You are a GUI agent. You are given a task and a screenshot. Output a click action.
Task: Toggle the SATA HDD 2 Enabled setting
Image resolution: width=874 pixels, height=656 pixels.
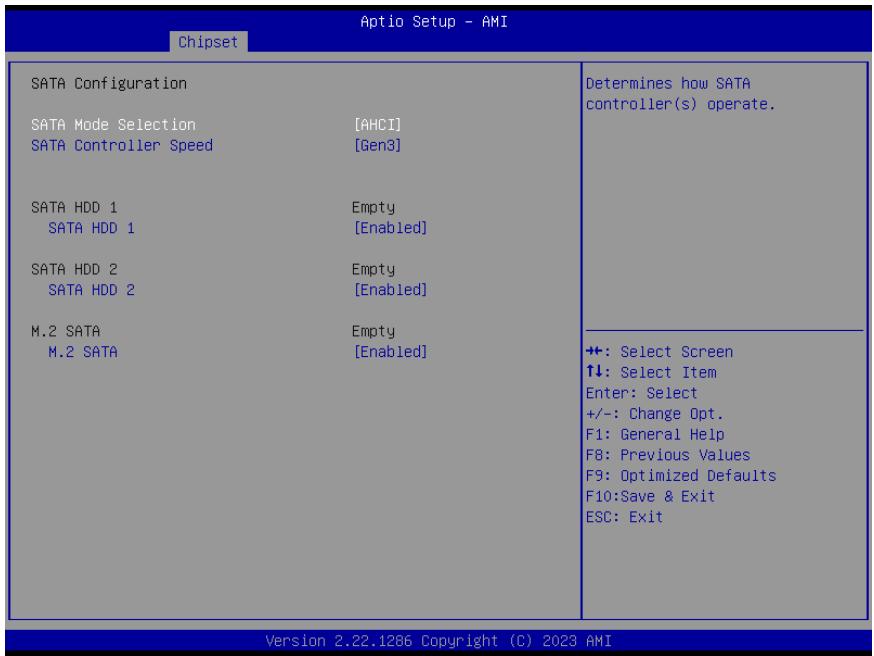click(x=390, y=289)
